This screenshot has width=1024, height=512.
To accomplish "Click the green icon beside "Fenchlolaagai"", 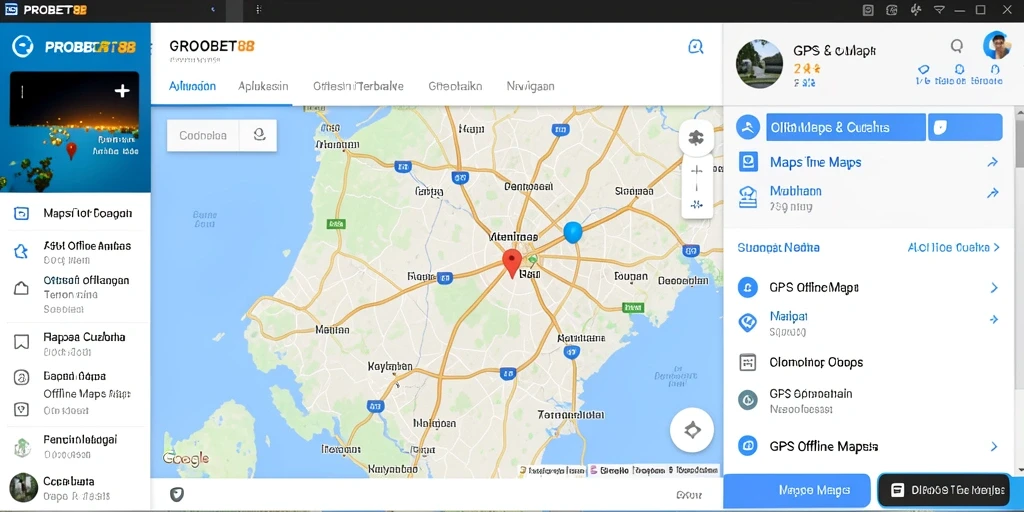I will 22,447.
